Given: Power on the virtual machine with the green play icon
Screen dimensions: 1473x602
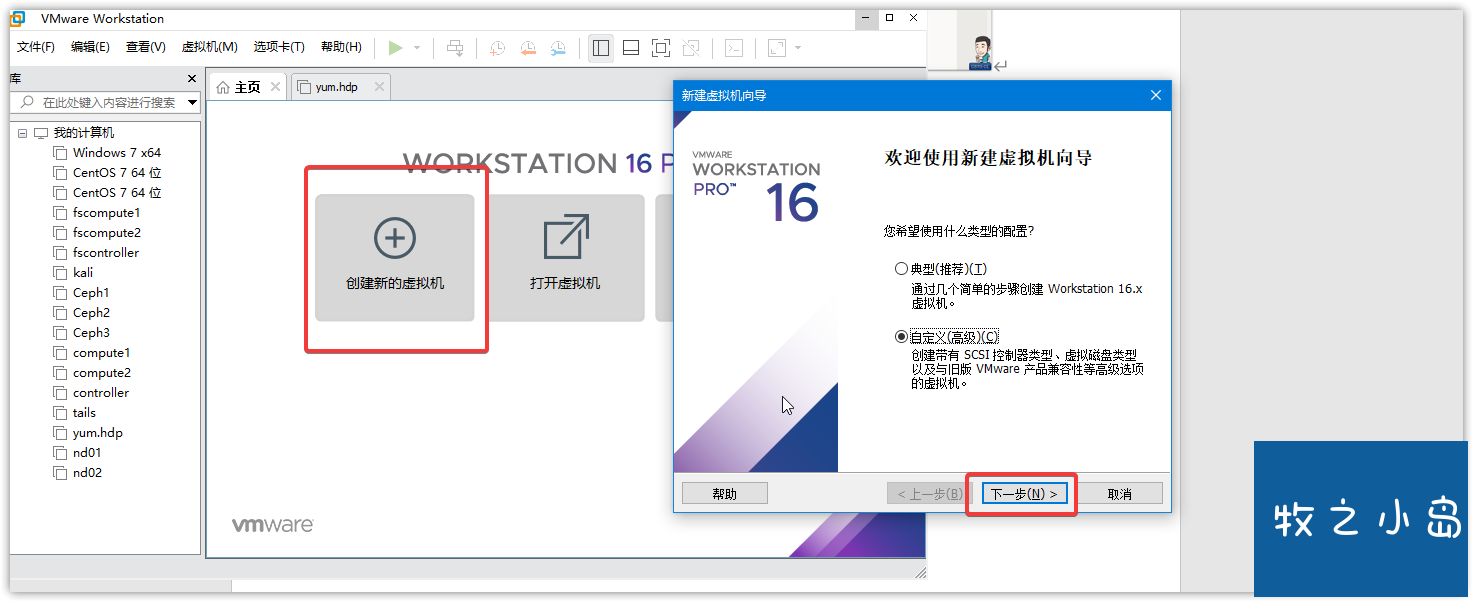Looking at the screenshot, I should pyautogui.click(x=396, y=47).
